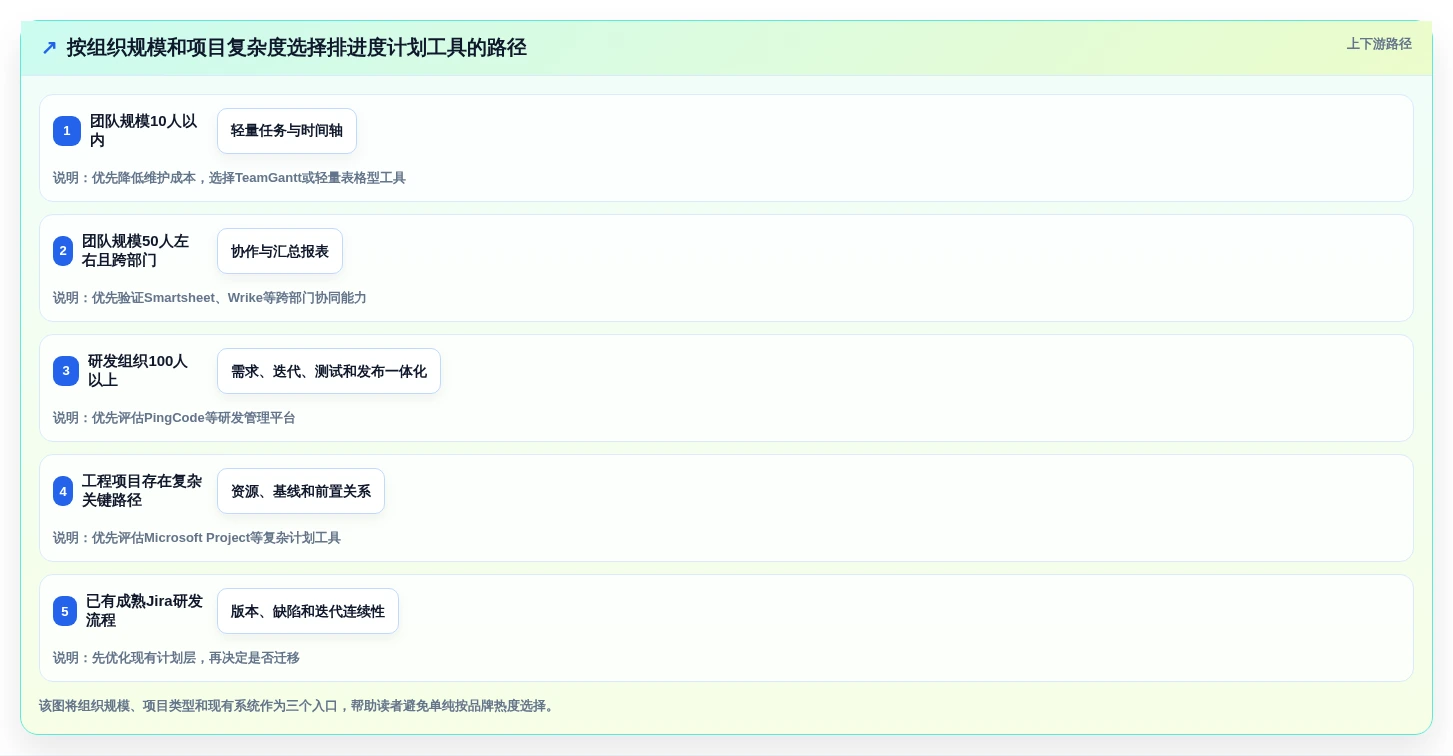Click the note mentioning PingCode
The image size is (1453, 756).
[x=174, y=418]
